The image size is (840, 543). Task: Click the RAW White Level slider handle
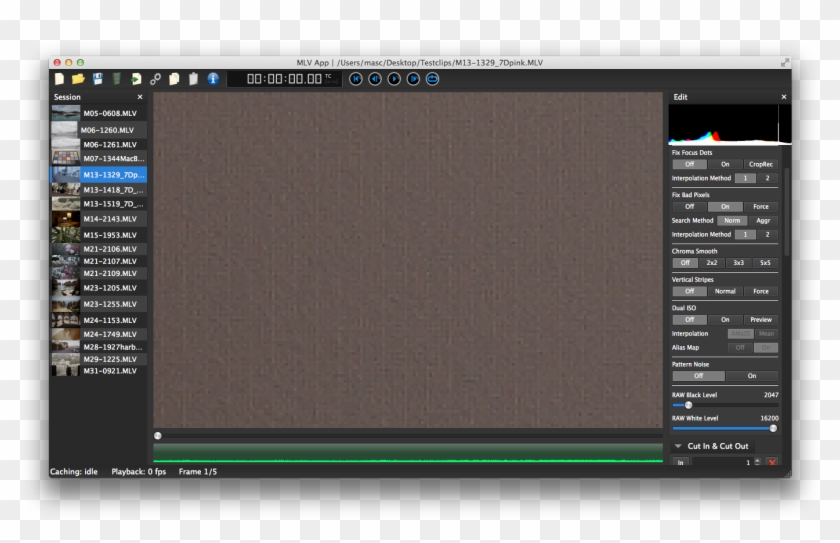pyautogui.click(x=772, y=428)
